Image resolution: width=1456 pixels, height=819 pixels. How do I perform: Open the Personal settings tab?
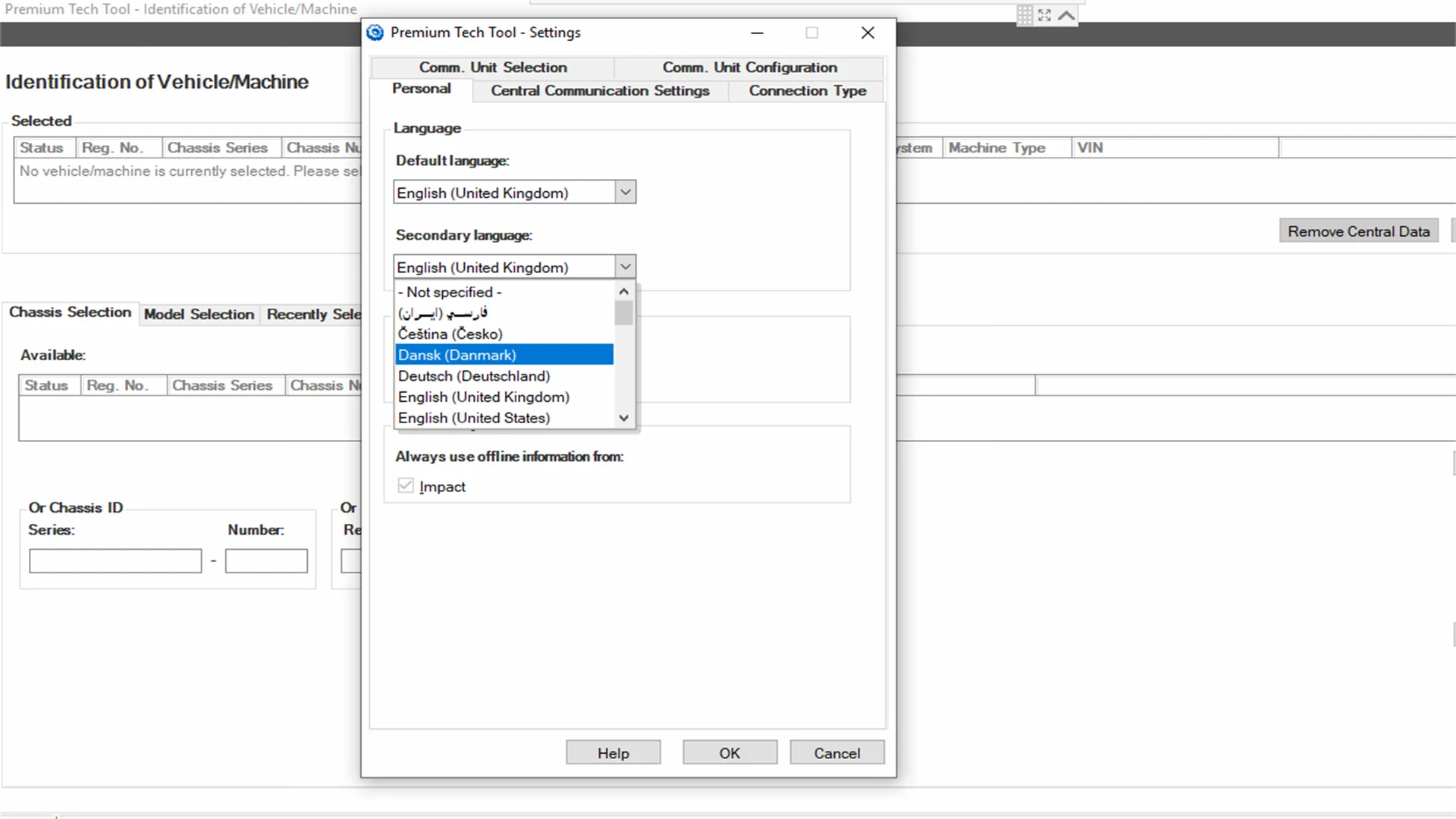coord(421,90)
